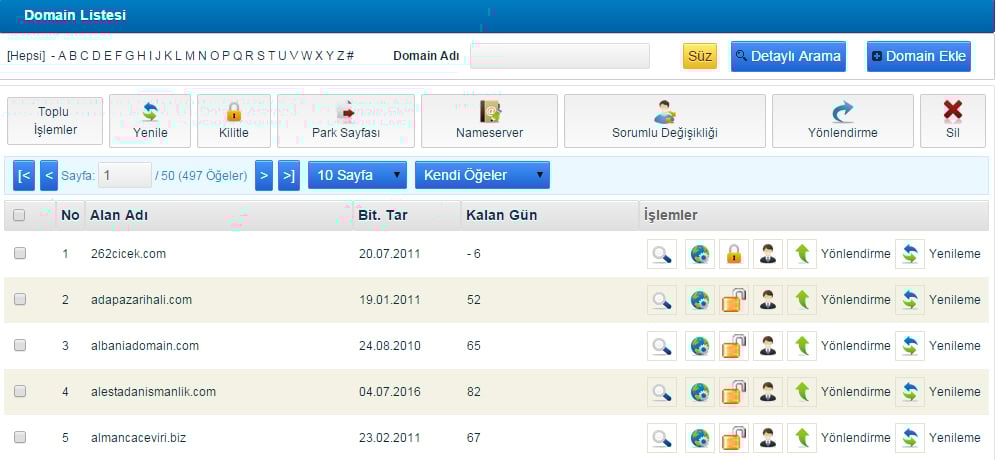The height and width of the screenshot is (460, 996).
Task: Click renewal arrows icon for 262cicek.com
Action: point(910,254)
